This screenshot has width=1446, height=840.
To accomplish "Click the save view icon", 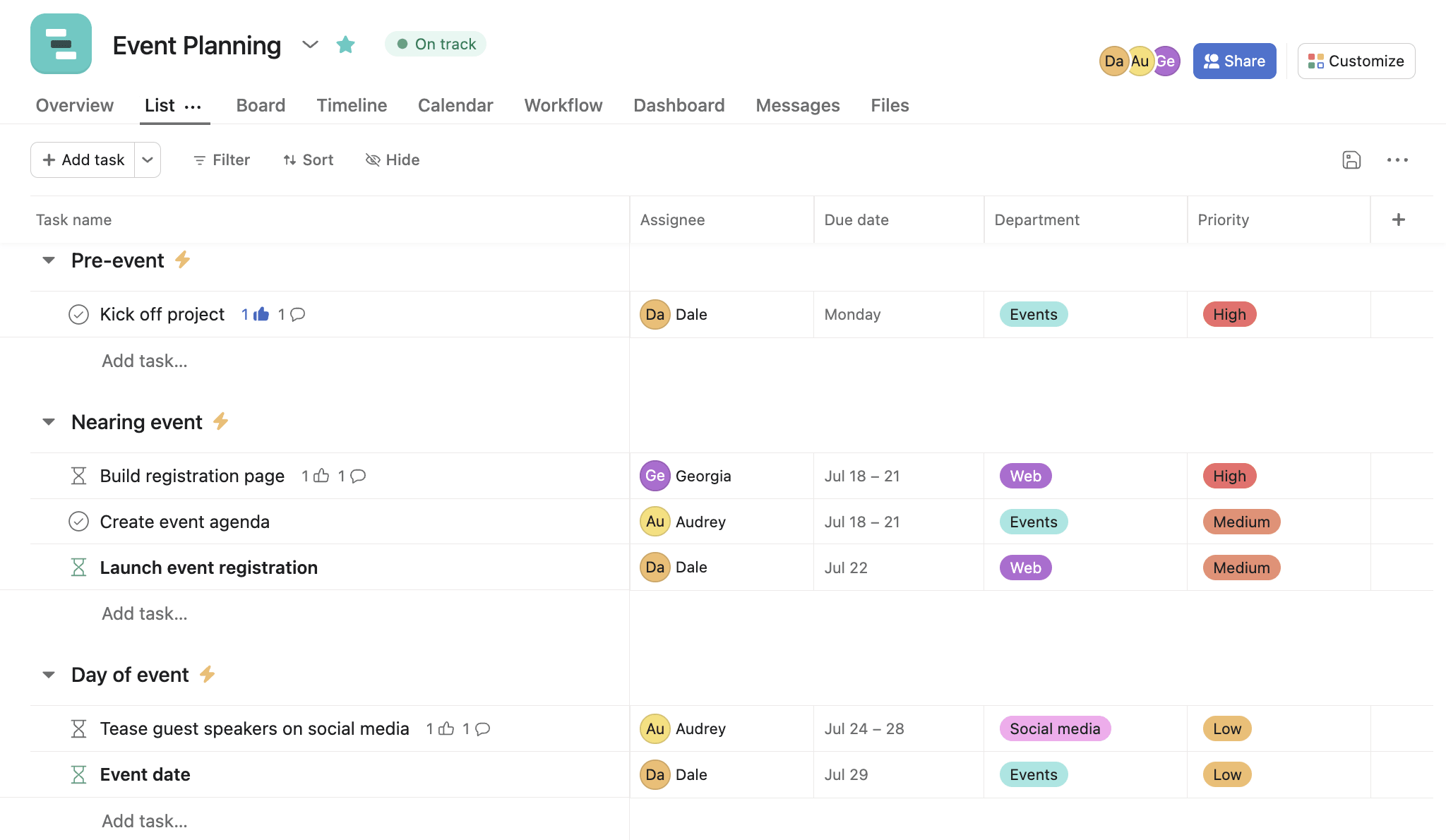I will pos(1352,159).
